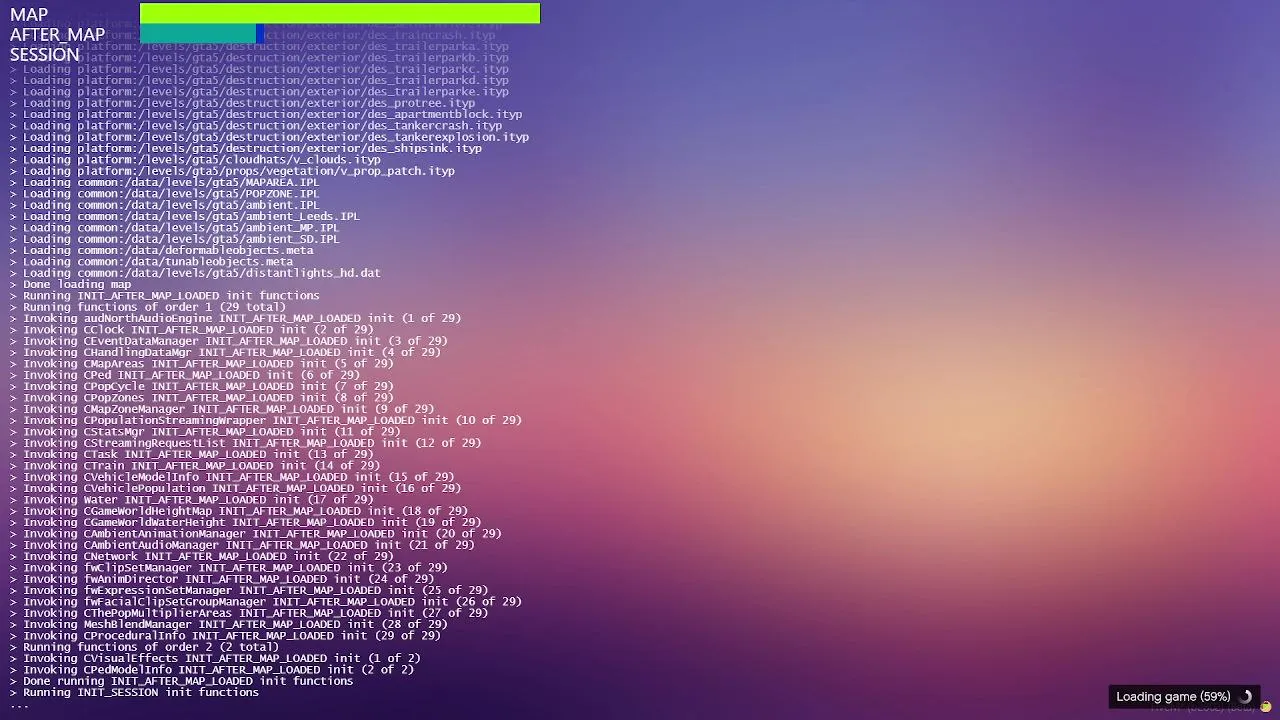Click the CVehicleModelInfo init line
This screenshot has width=1280, height=720.
coord(232,477)
